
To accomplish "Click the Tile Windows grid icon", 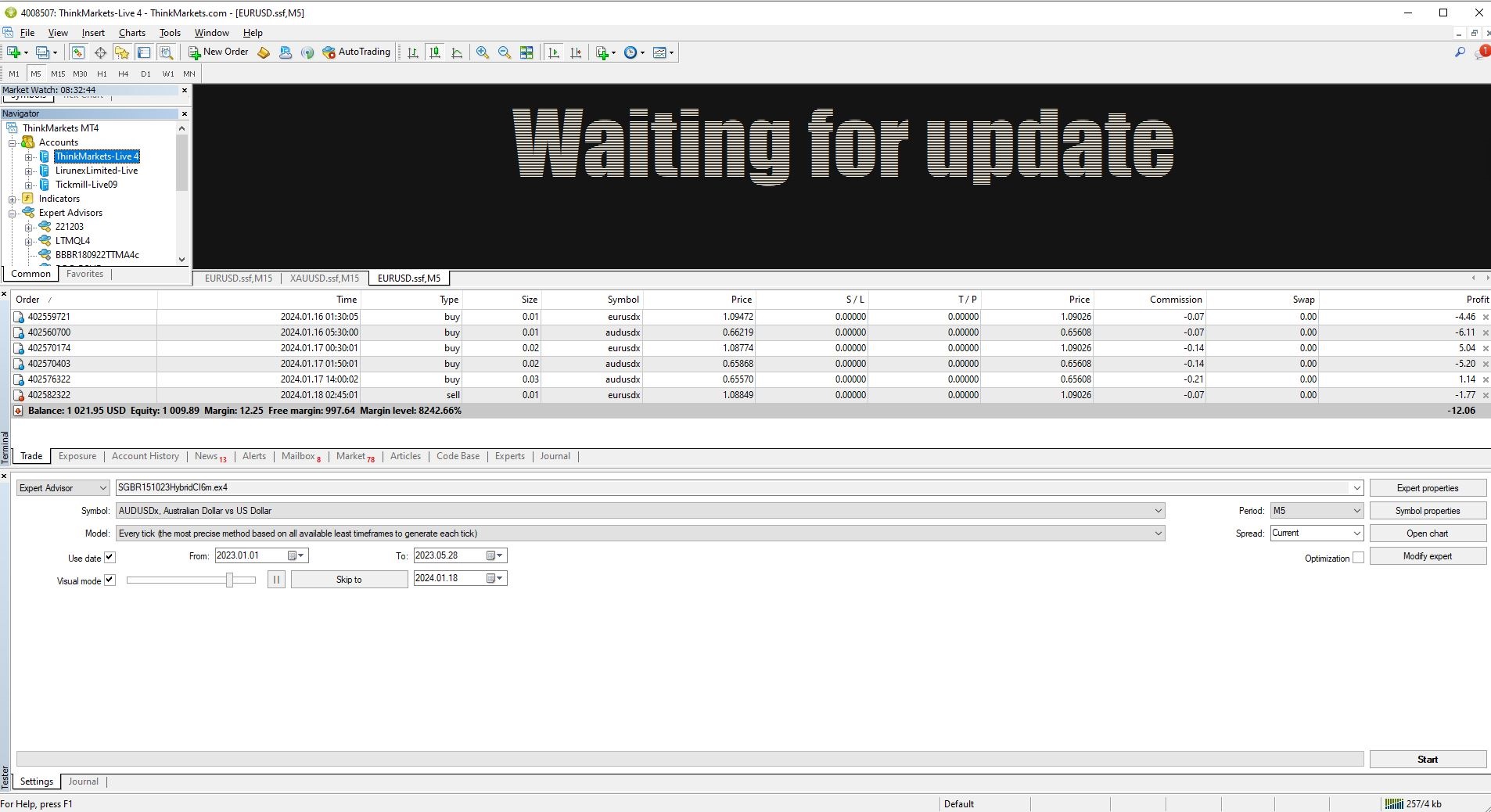I will pos(526,52).
